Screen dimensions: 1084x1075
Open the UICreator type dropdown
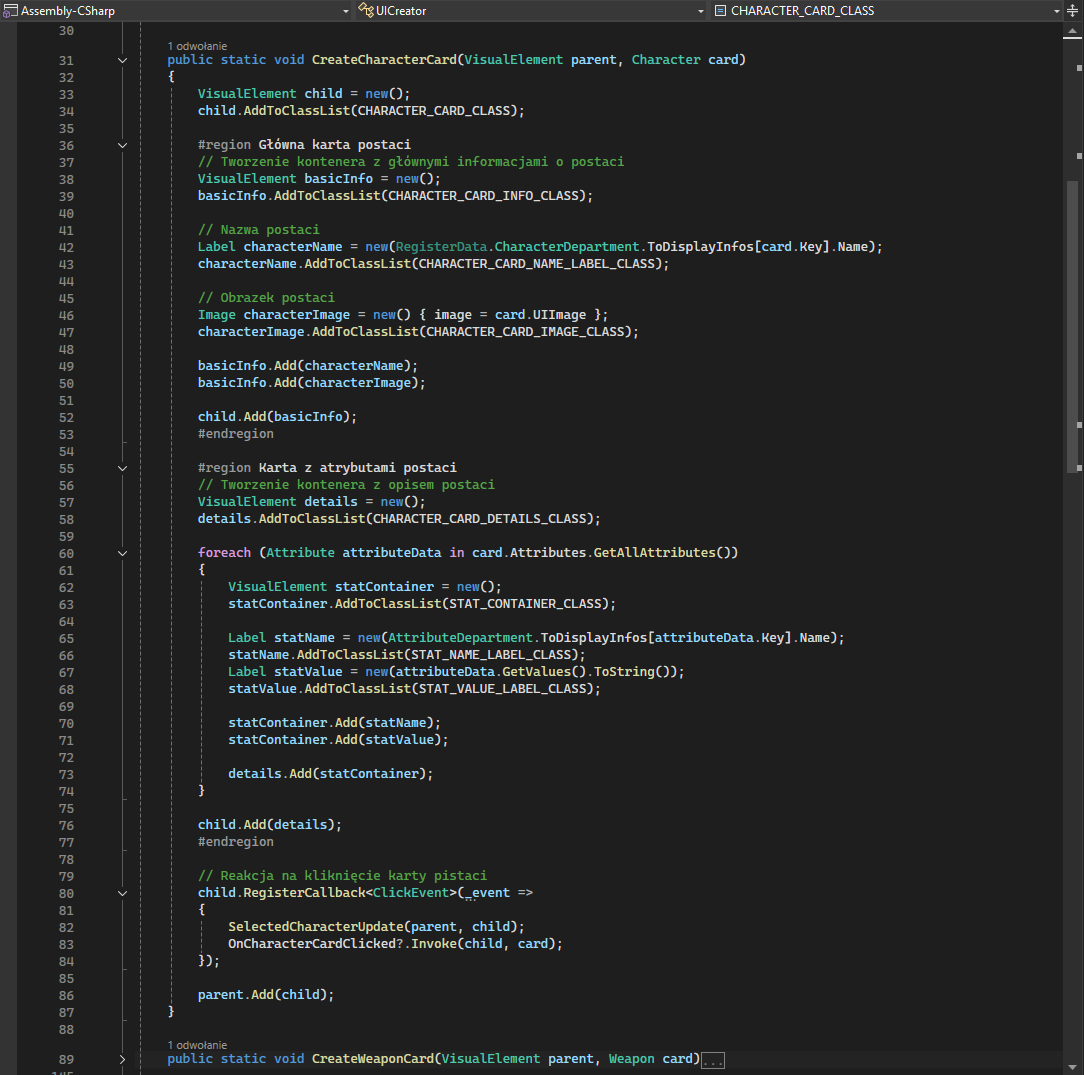[x=701, y=10]
